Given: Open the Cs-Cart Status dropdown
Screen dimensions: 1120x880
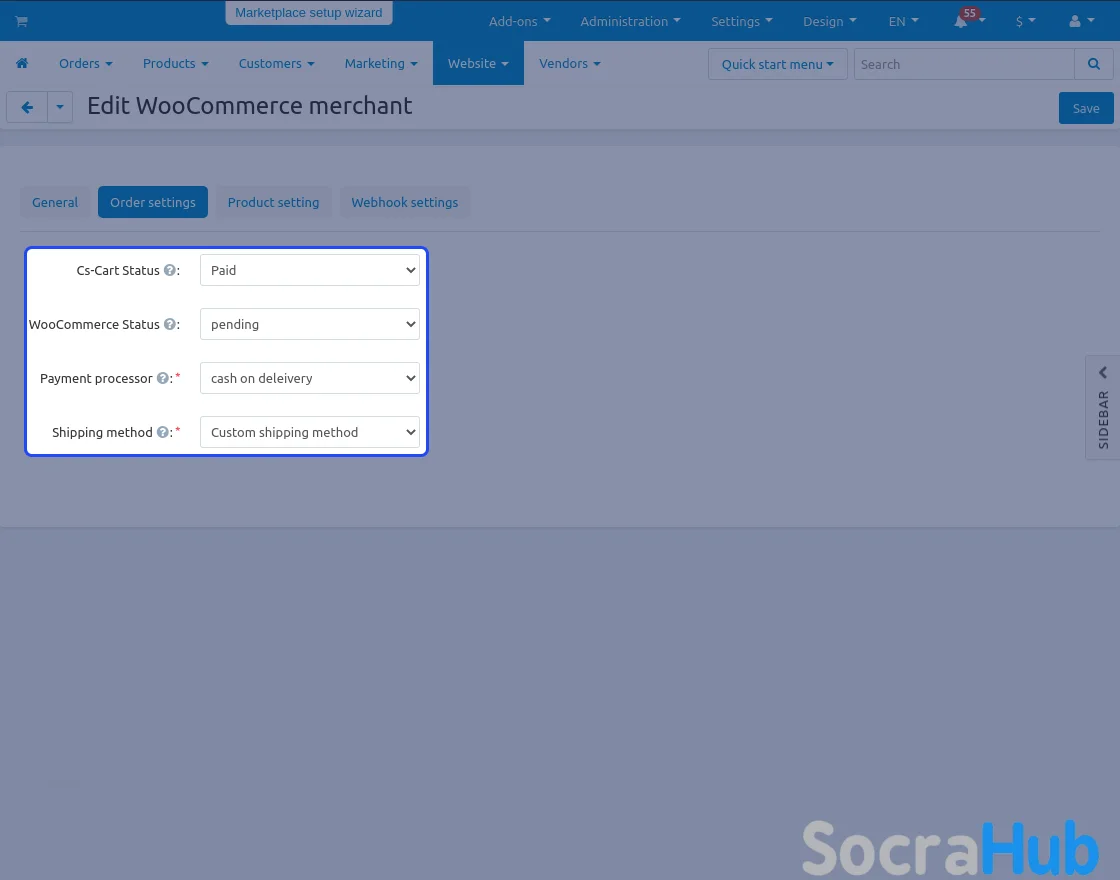Looking at the screenshot, I should click(309, 270).
